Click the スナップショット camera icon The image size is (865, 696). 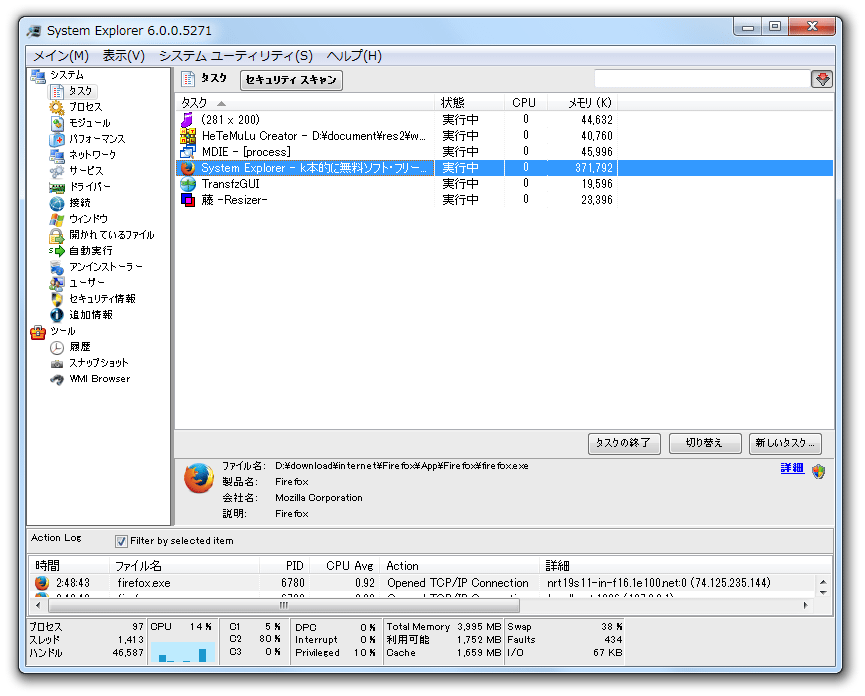click(x=57, y=364)
